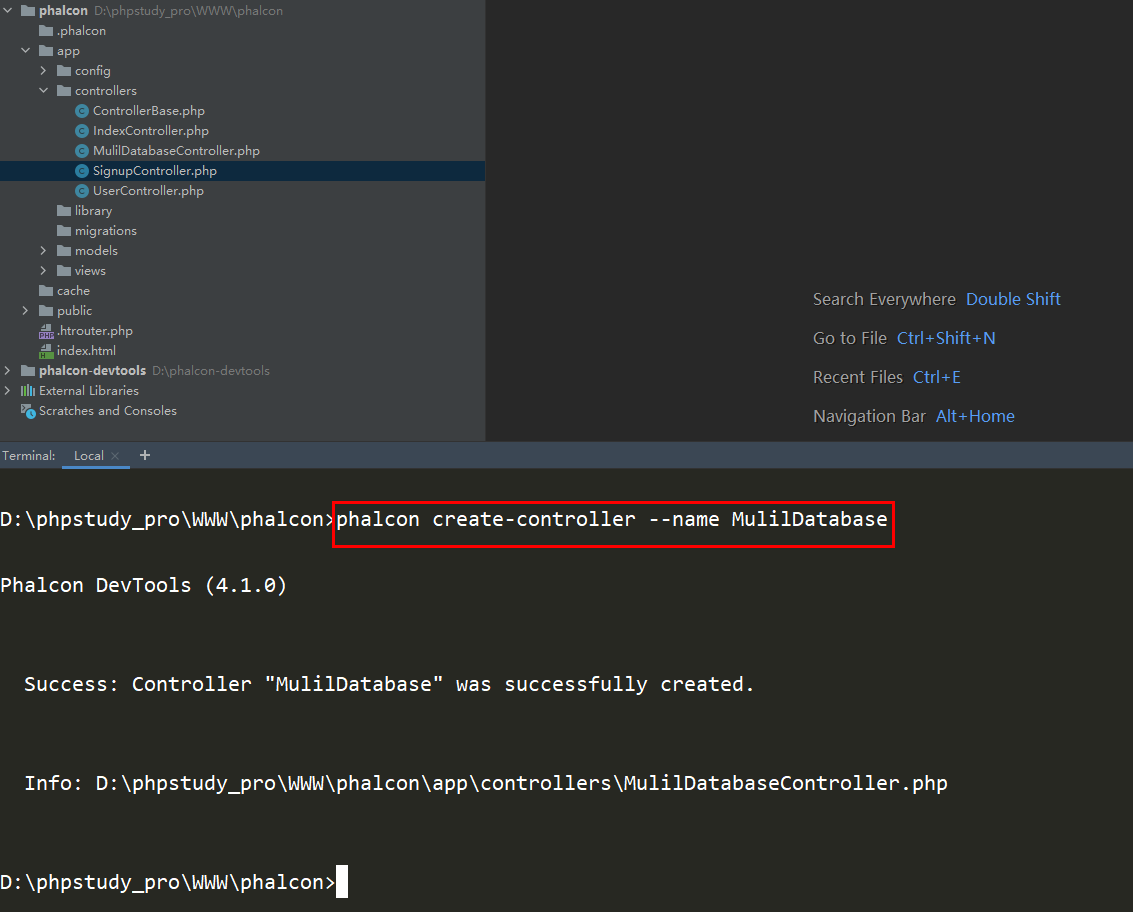The width and height of the screenshot is (1133, 912).
Task: Click the app folder icon
Action: tap(46, 51)
